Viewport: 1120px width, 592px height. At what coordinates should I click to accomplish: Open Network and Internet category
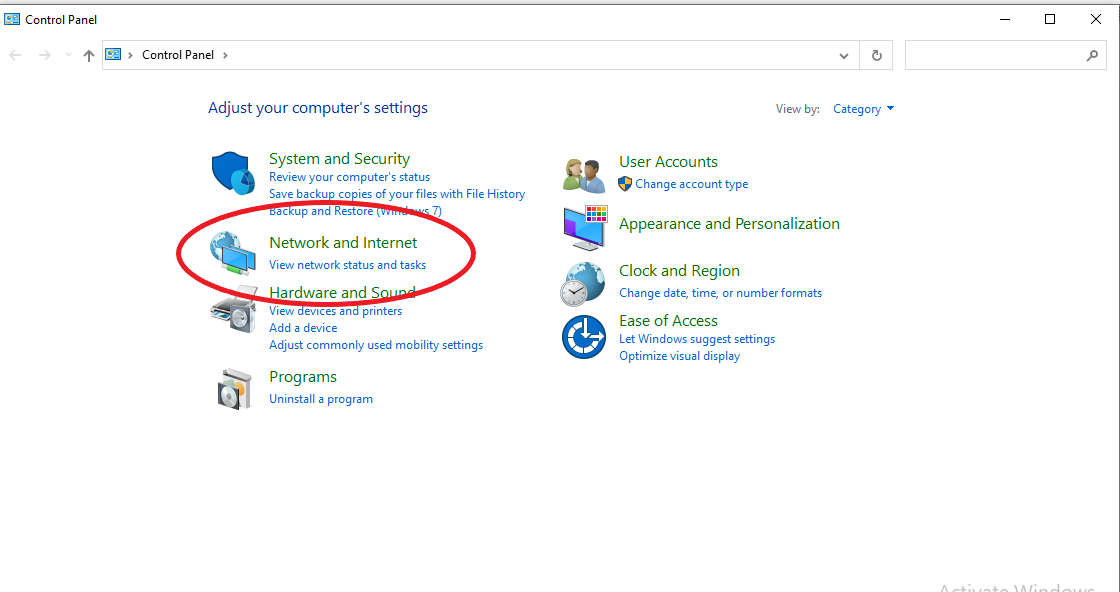343,243
